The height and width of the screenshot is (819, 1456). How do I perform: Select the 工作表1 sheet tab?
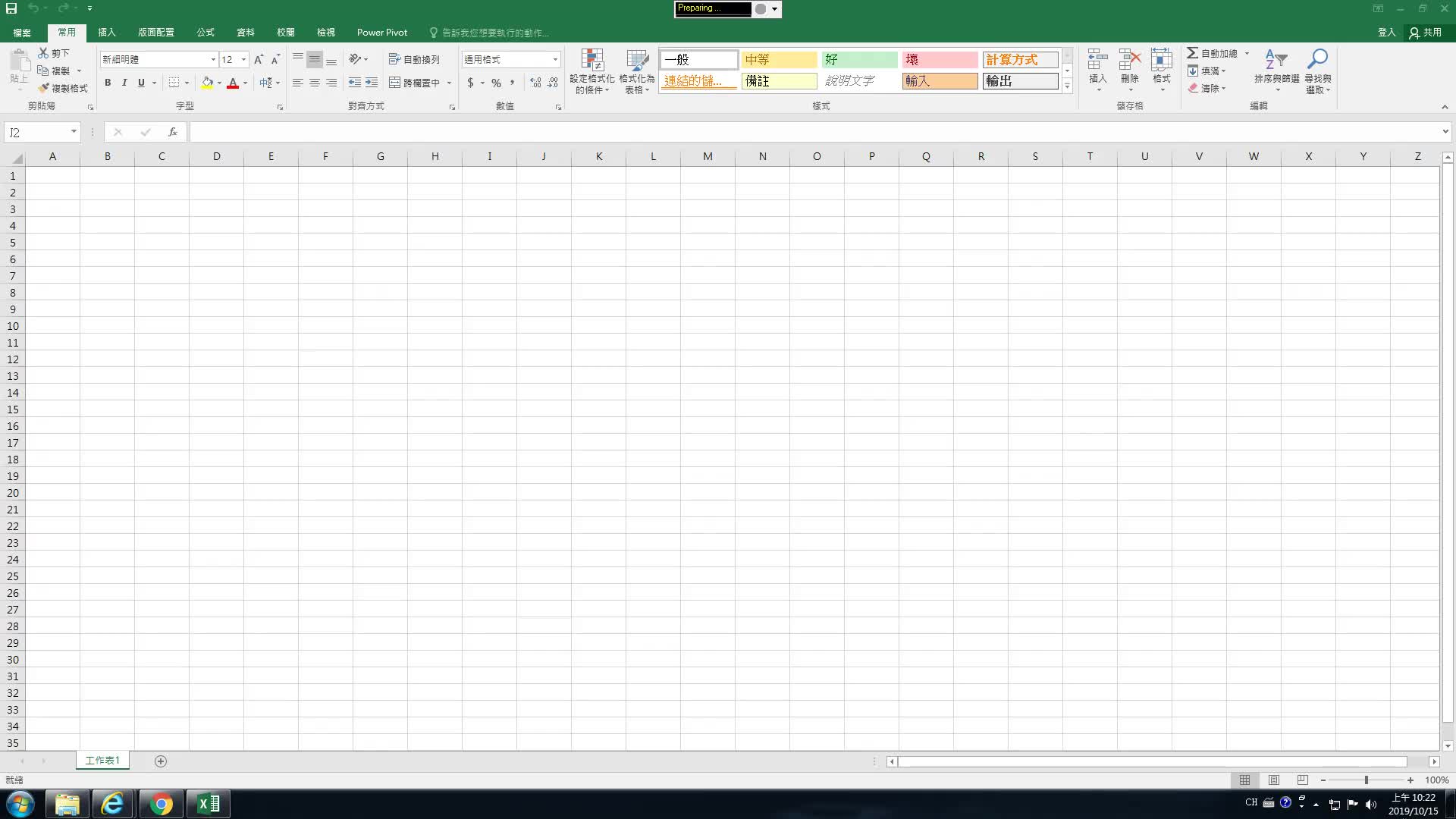point(102,761)
